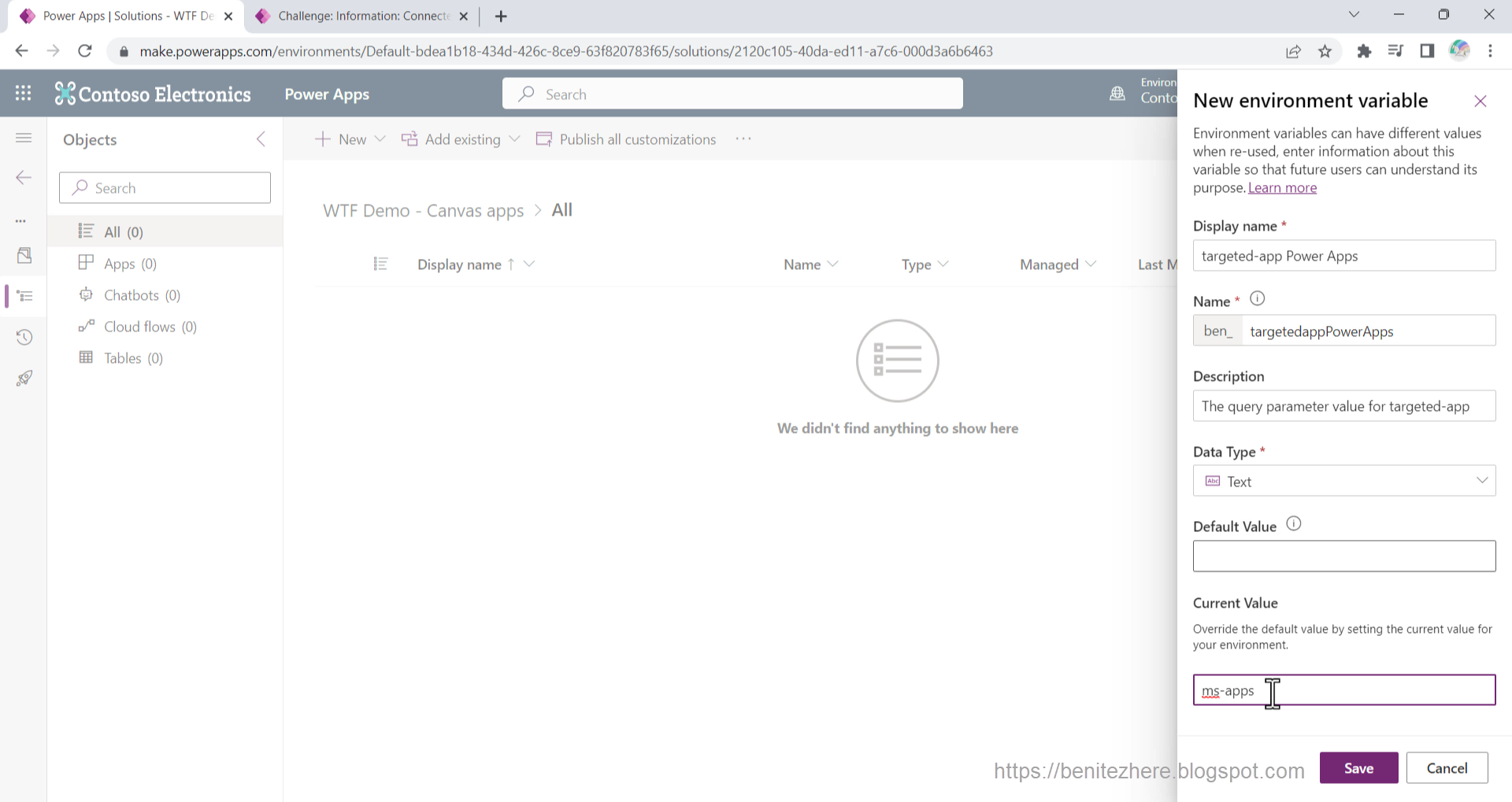
Task: Click the list view icon in table header
Action: click(x=380, y=264)
